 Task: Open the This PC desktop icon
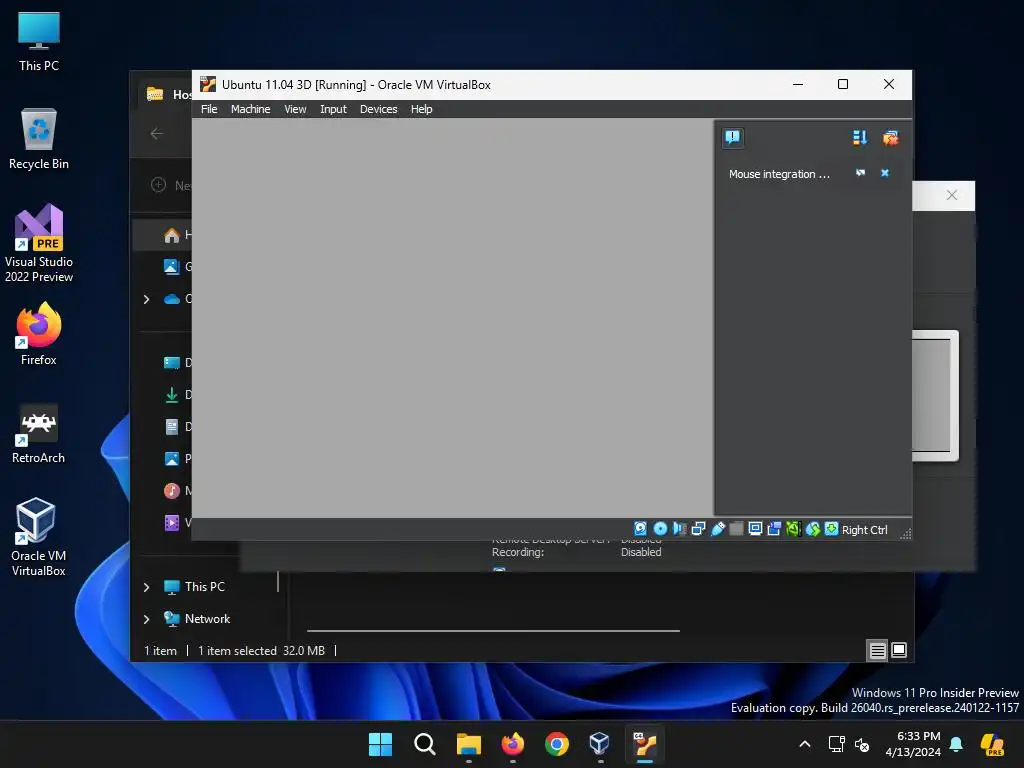point(39,40)
